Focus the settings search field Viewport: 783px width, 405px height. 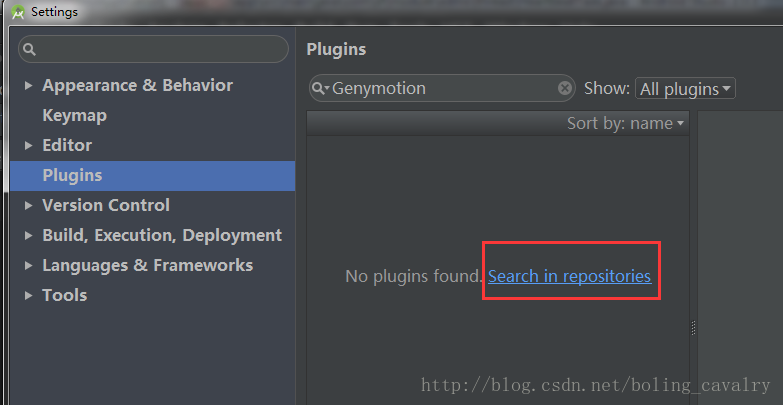[x=160, y=49]
